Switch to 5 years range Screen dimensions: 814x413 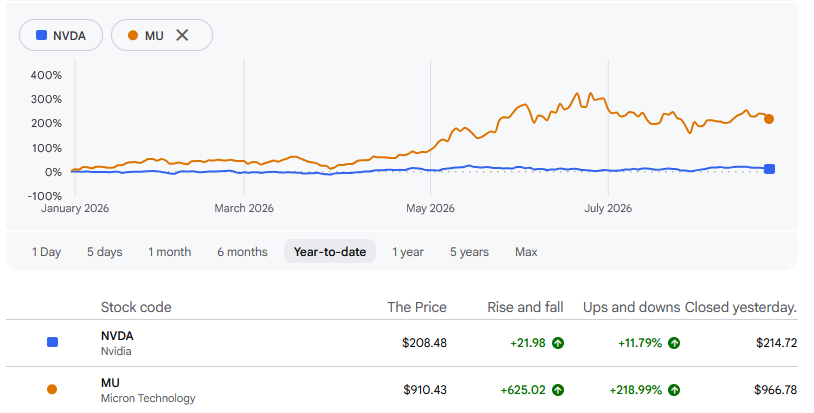coord(469,252)
